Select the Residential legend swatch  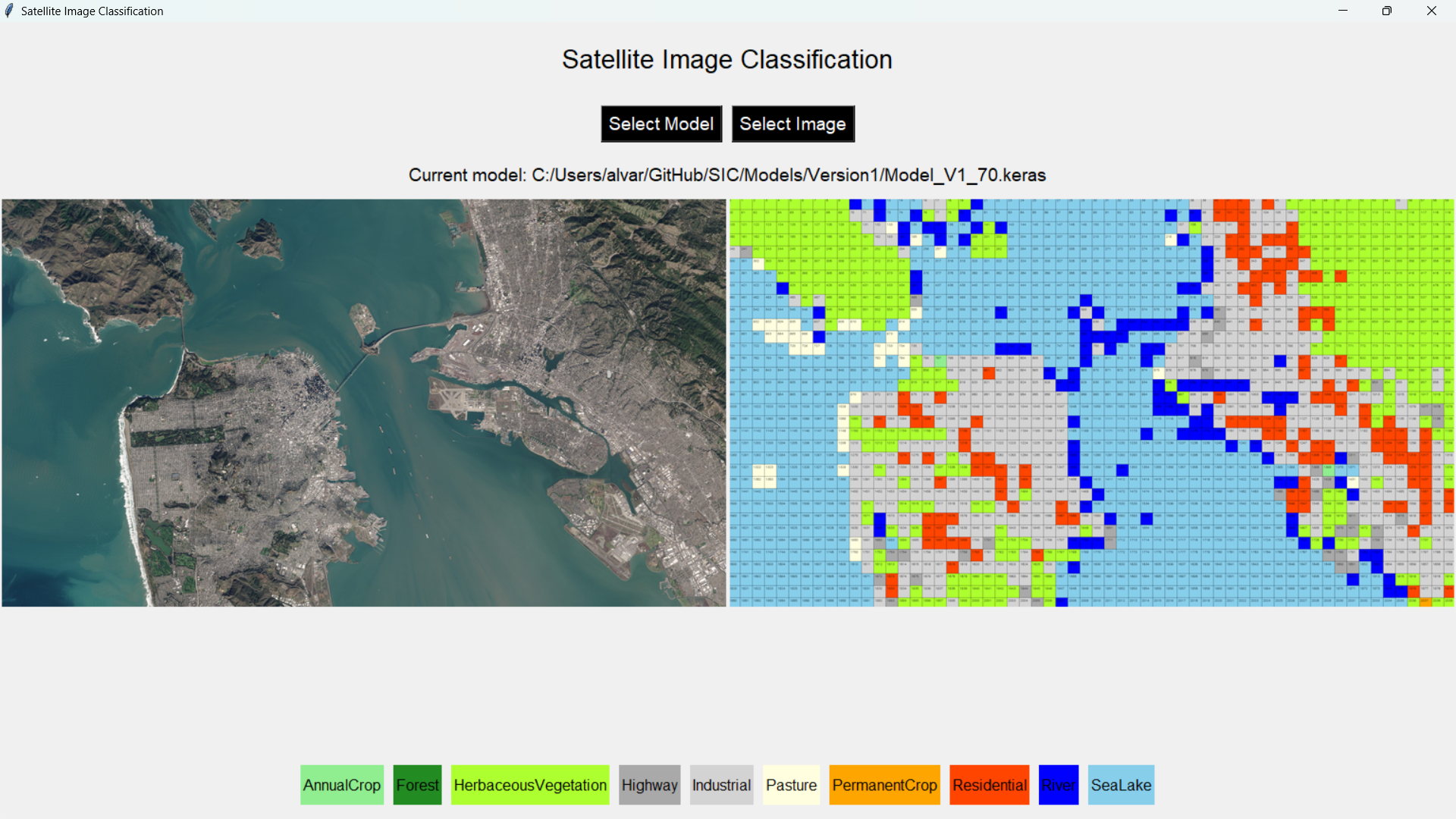(990, 785)
